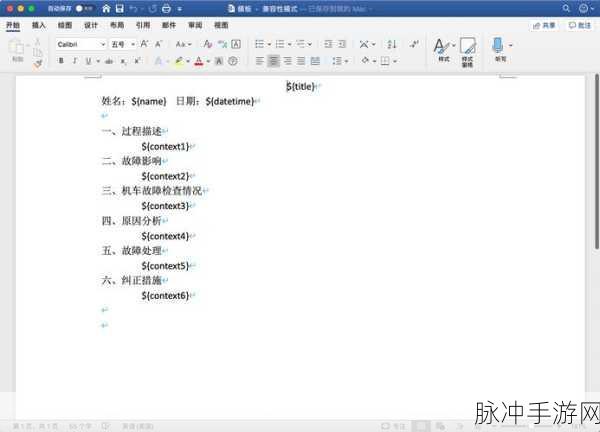Click the Home icon in title bar

click(x=106, y=8)
